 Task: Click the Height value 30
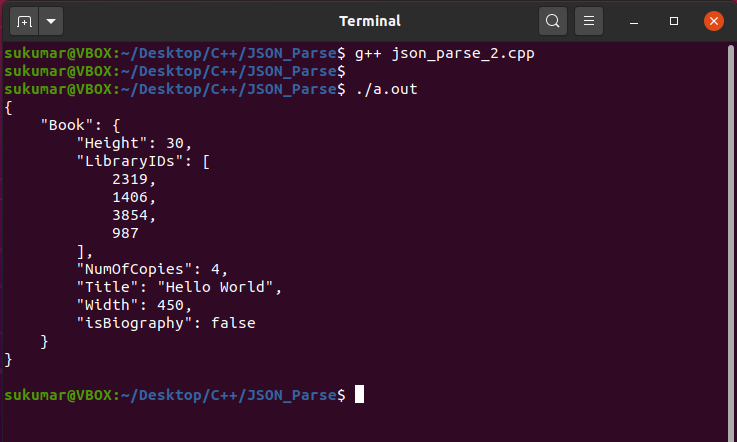point(178,144)
